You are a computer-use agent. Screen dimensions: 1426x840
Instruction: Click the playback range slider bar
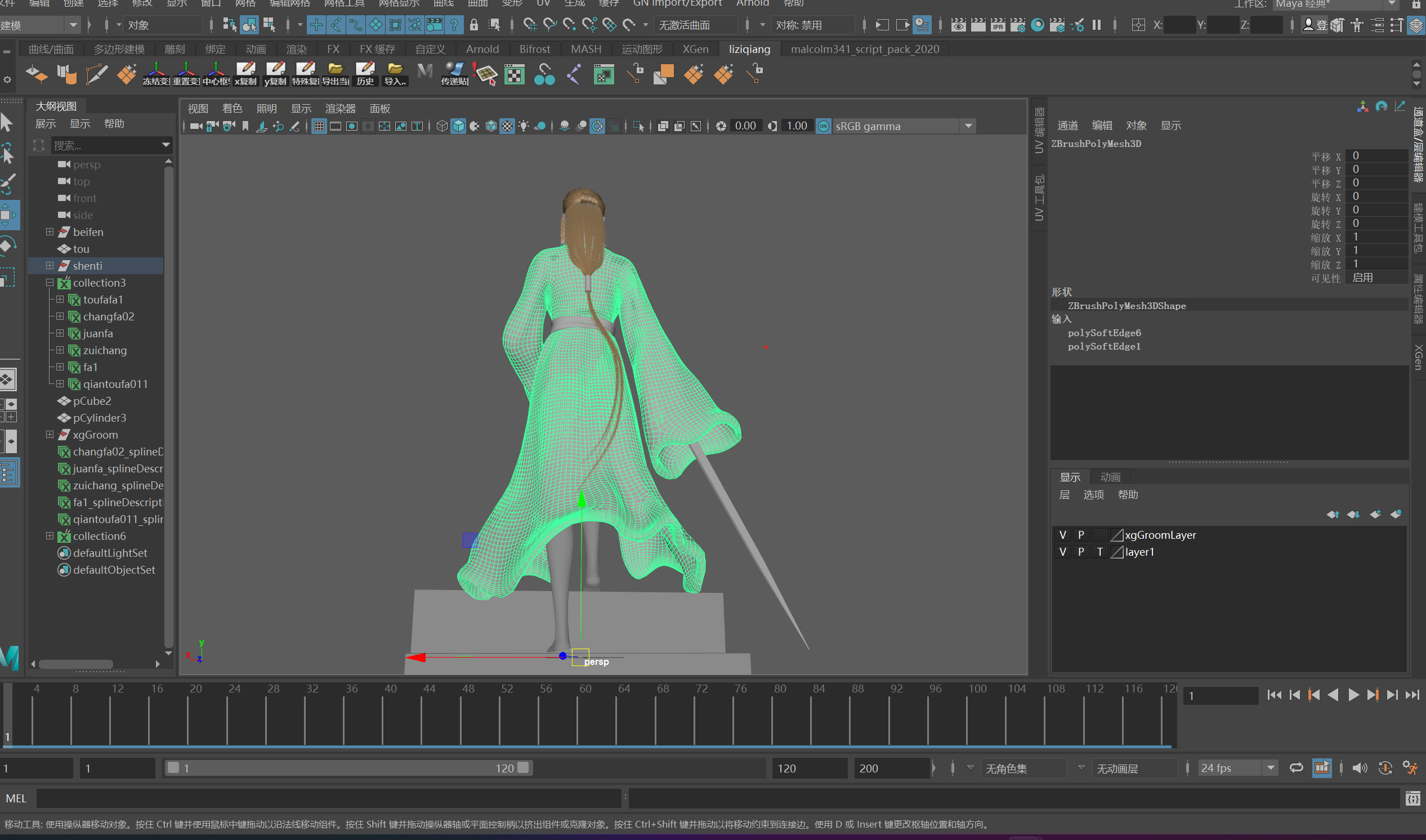coord(348,768)
